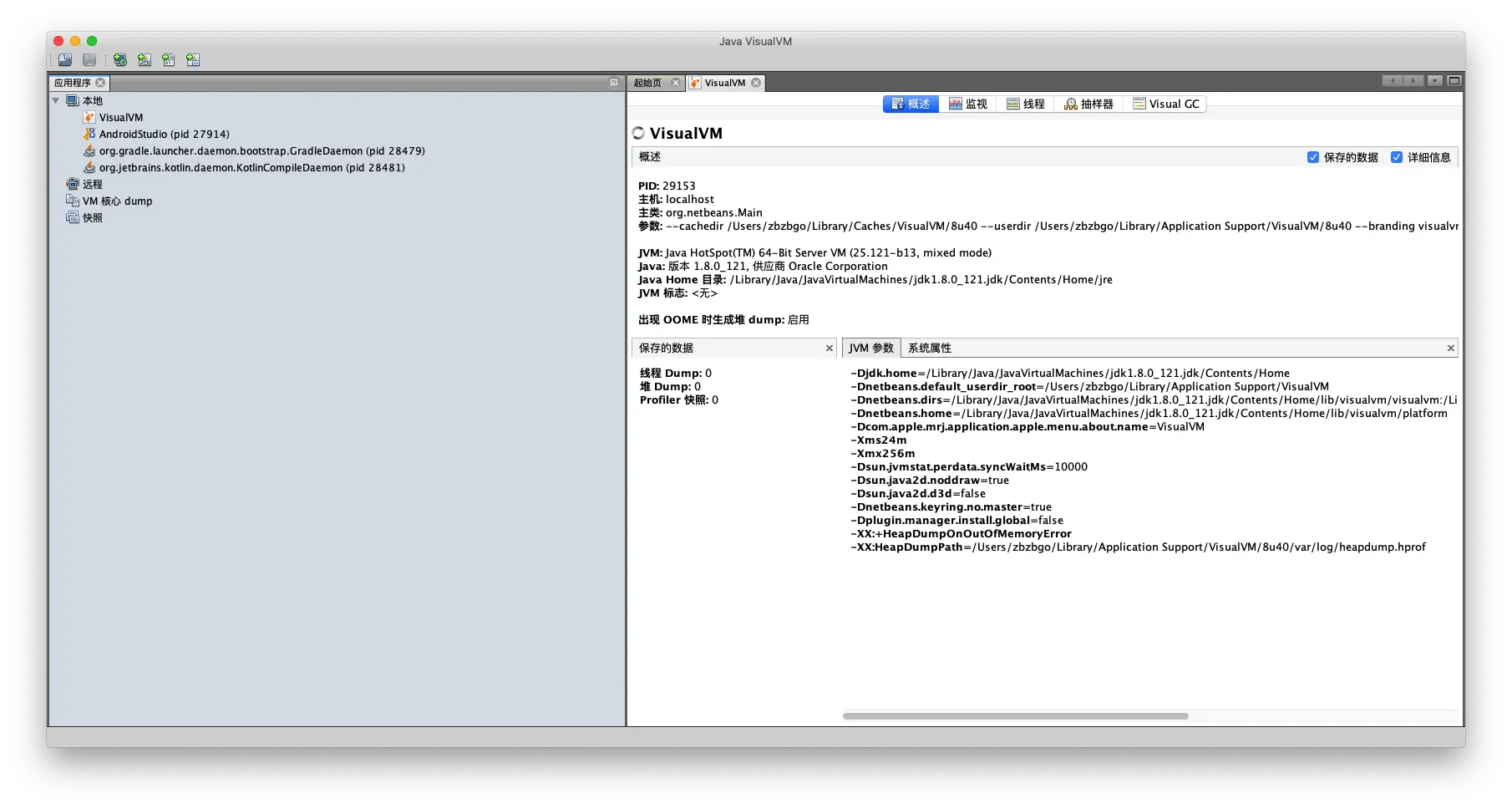
Task: Click the VisualVM app icon in tree
Action: [89, 118]
